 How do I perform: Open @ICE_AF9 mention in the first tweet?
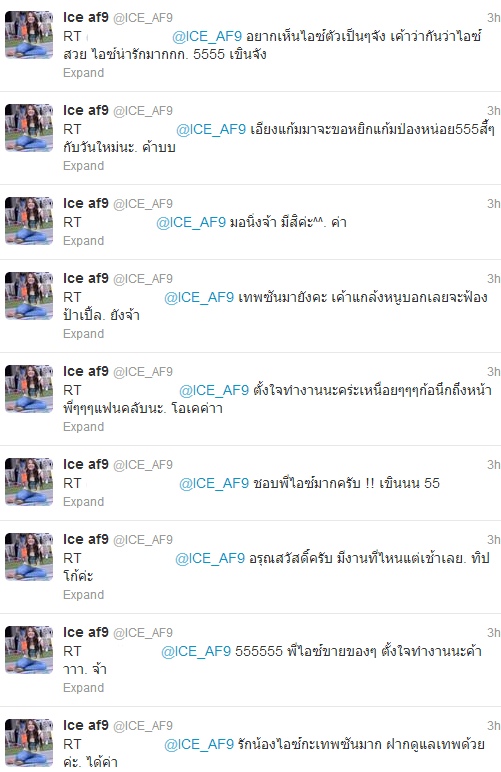[x=207, y=36]
